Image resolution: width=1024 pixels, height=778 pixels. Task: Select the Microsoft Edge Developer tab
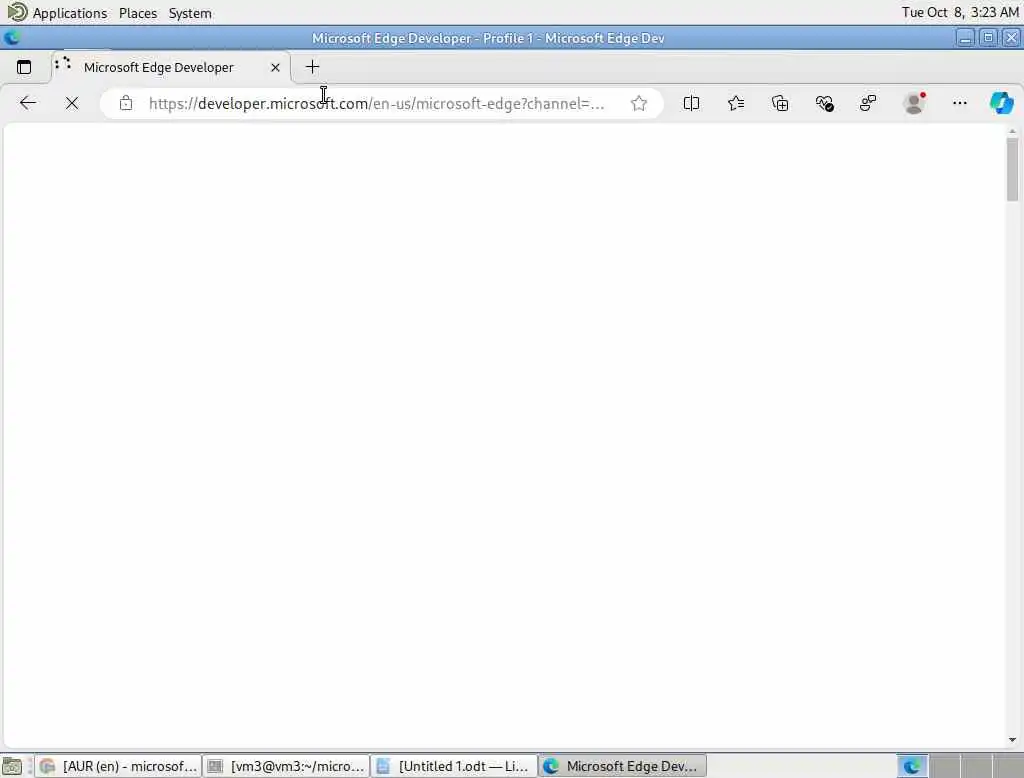pos(171,67)
